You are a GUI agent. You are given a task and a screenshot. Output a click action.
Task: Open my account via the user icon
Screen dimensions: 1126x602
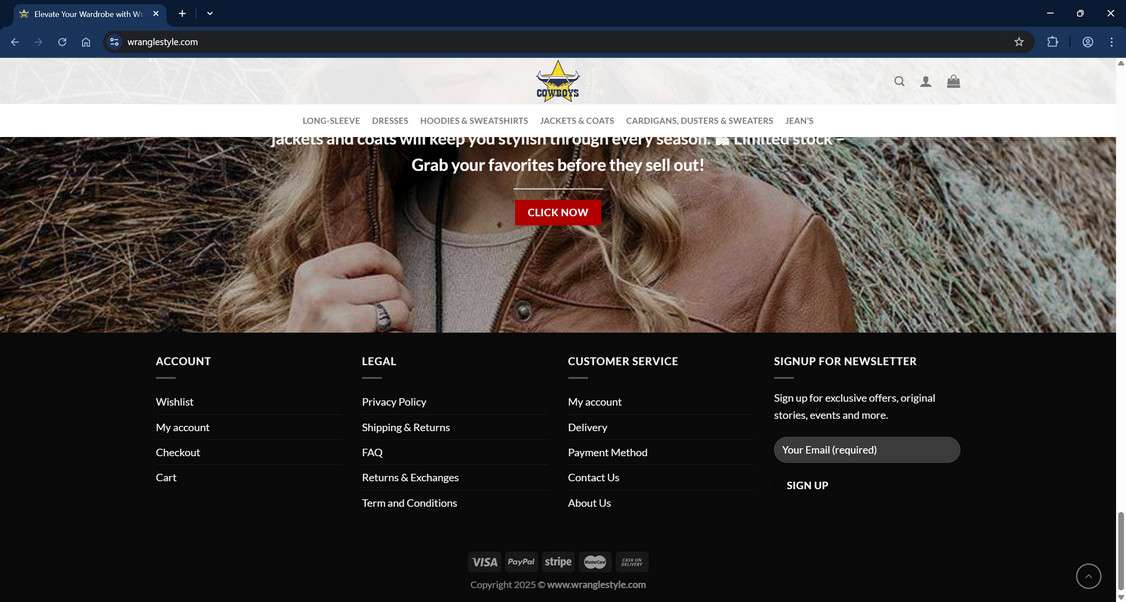(925, 81)
